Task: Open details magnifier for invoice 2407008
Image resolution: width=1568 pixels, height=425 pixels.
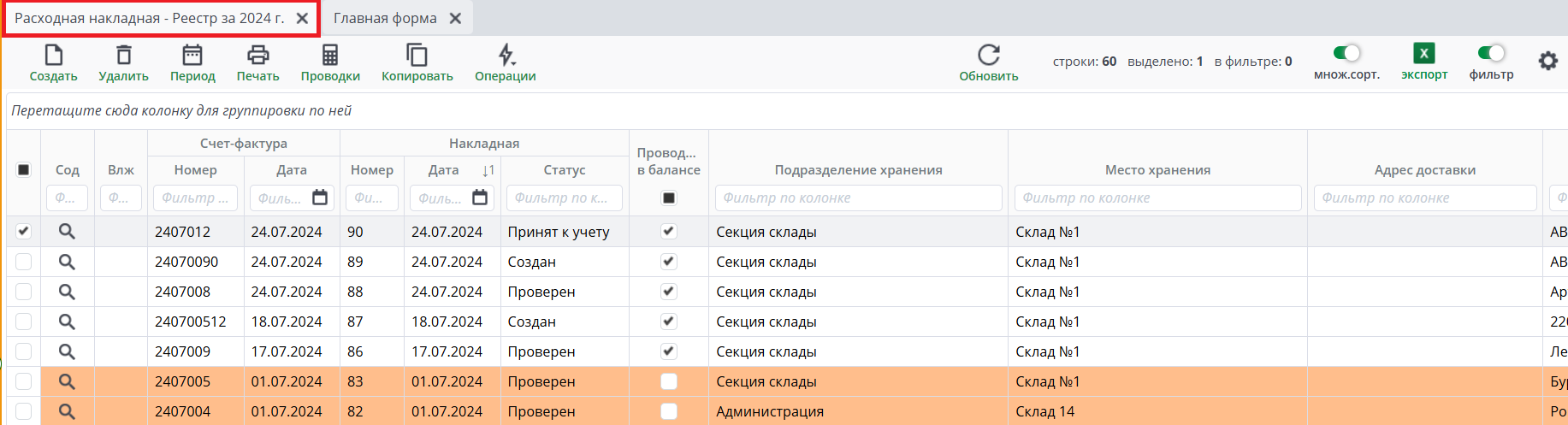Action: coord(67,292)
